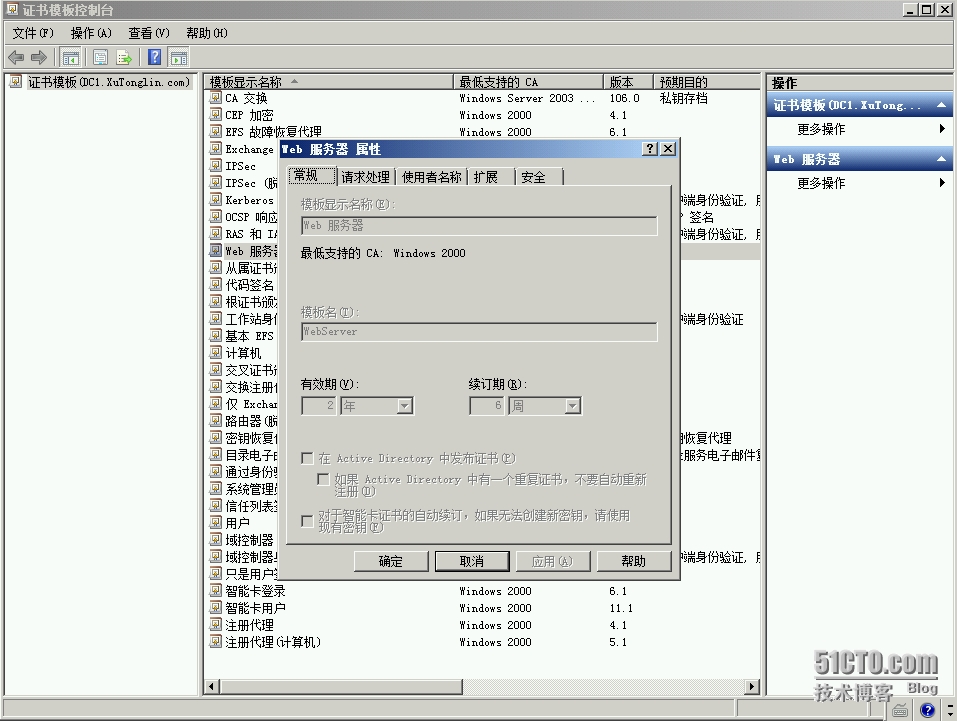
Task: Click the certificate icon of CA 交换
Action: [x=215, y=98]
